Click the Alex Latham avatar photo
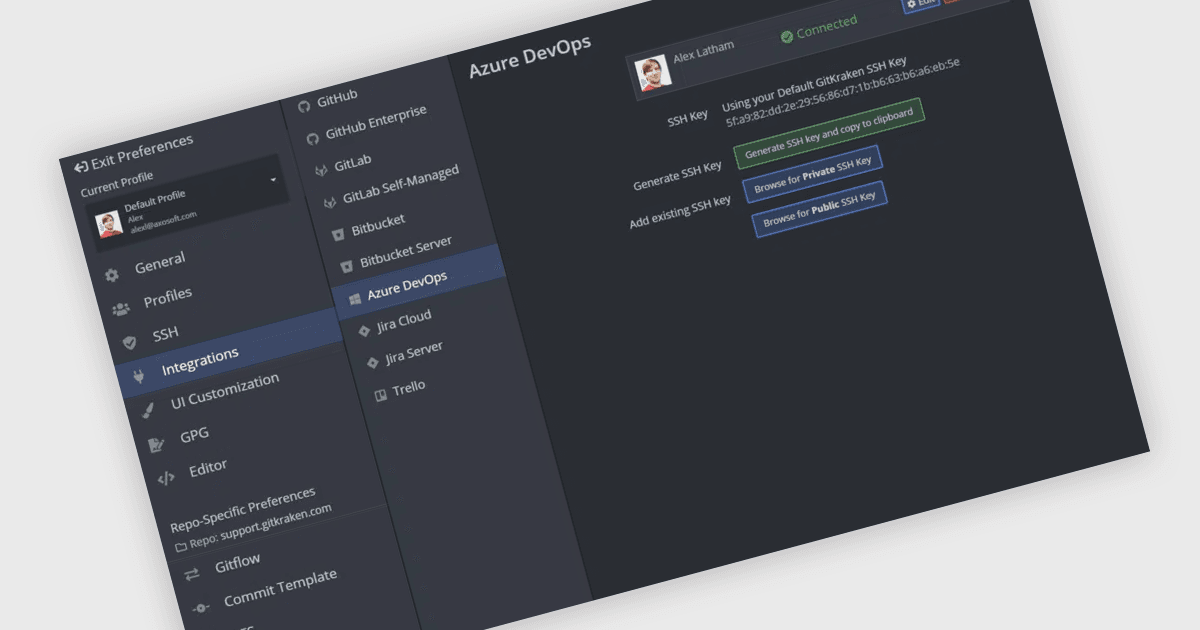The image size is (1200, 630). click(652, 74)
